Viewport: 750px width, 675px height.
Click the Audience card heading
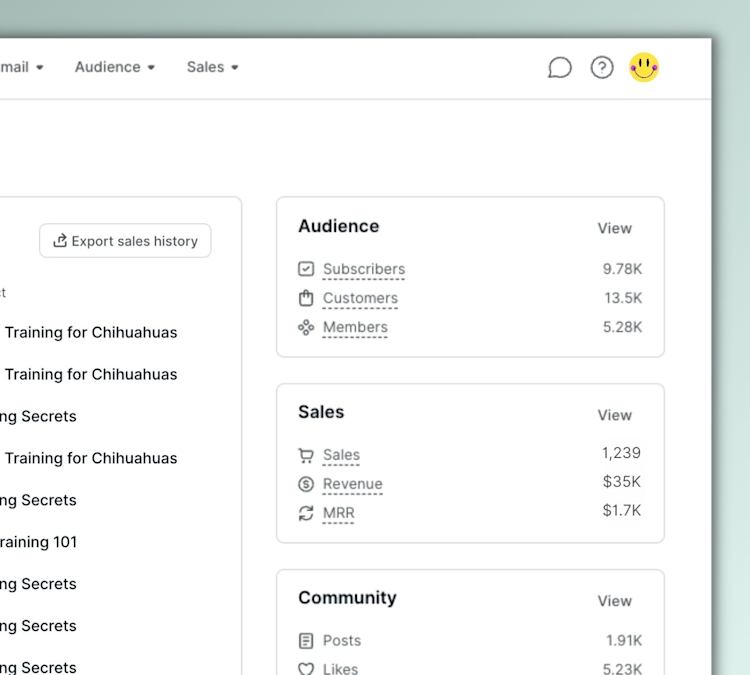point(339,226)
